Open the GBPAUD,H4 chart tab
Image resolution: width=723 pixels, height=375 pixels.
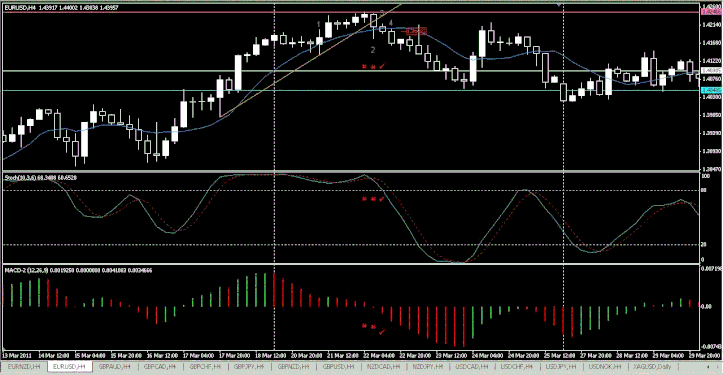coord(114,367)
